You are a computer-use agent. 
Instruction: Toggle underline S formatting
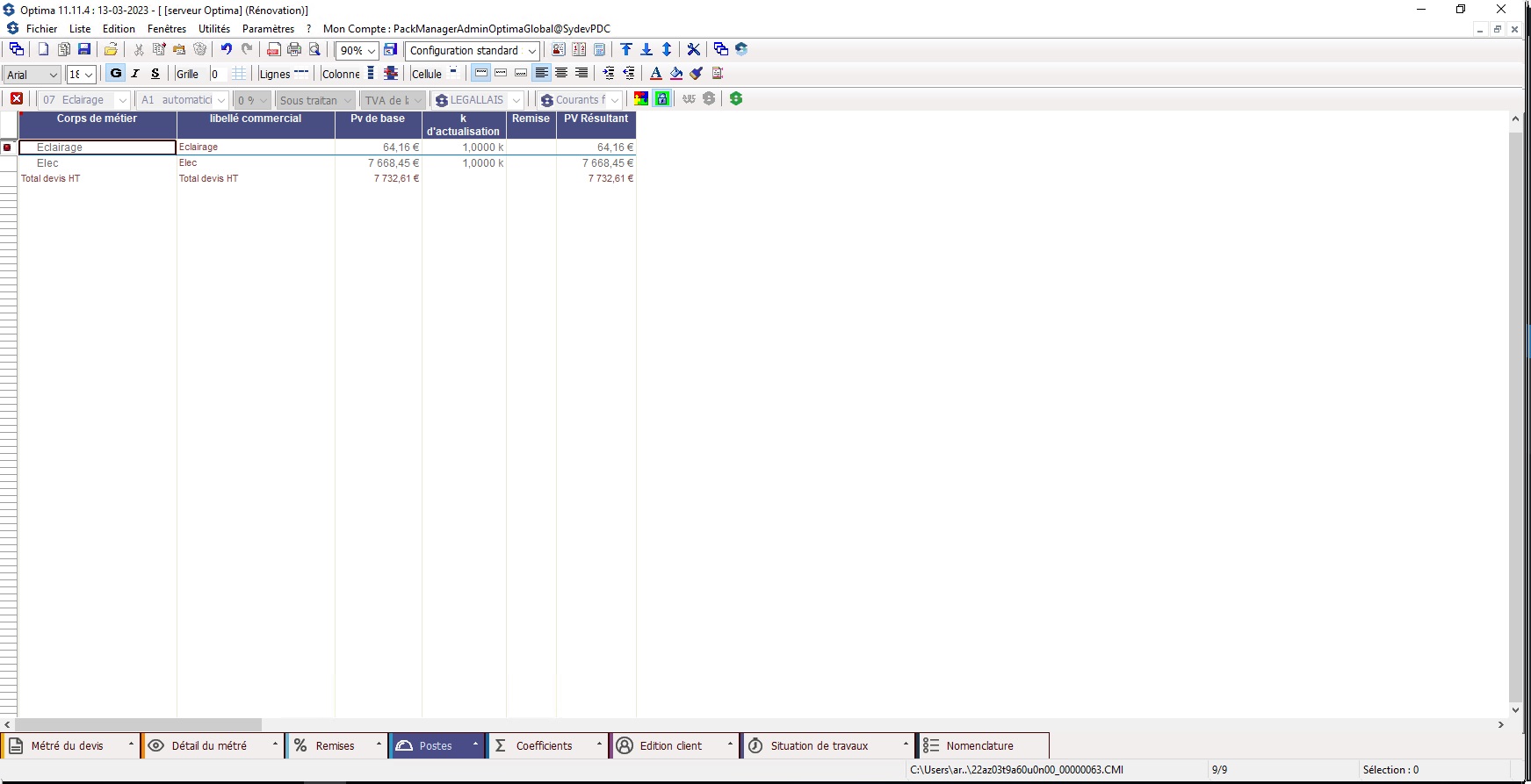coord(155,74)
